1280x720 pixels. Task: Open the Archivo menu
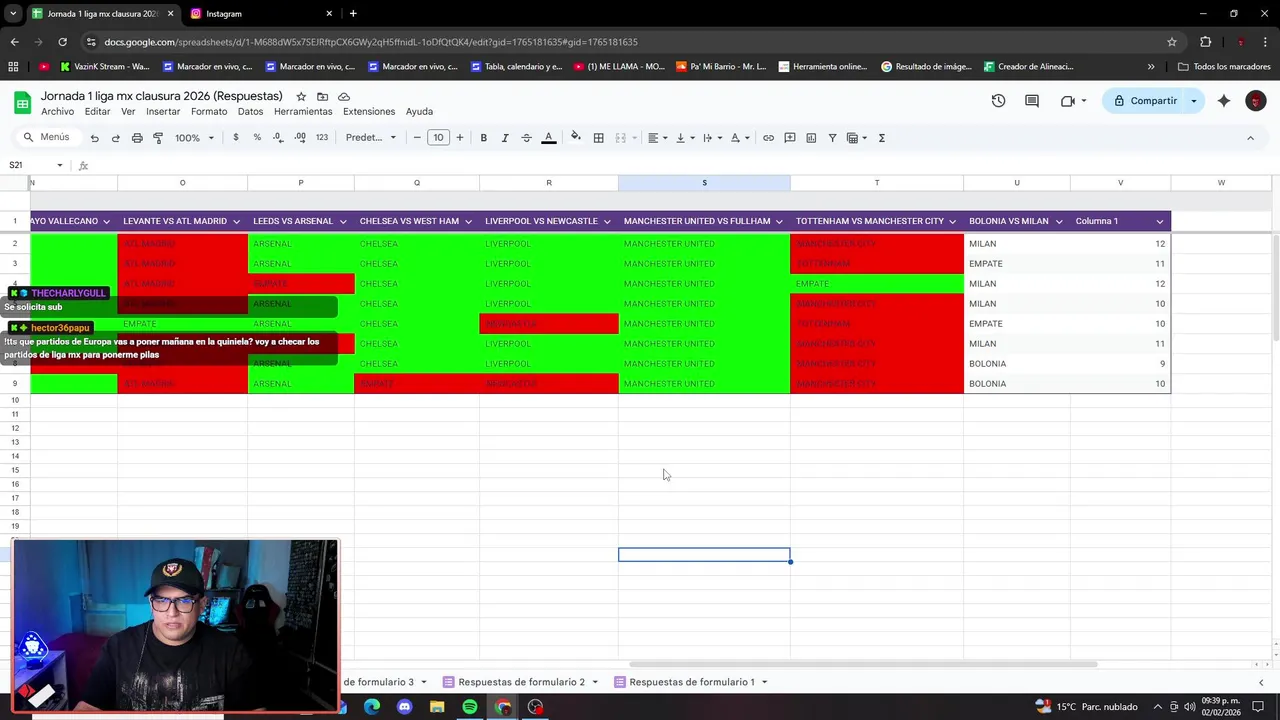coord(57,112)
